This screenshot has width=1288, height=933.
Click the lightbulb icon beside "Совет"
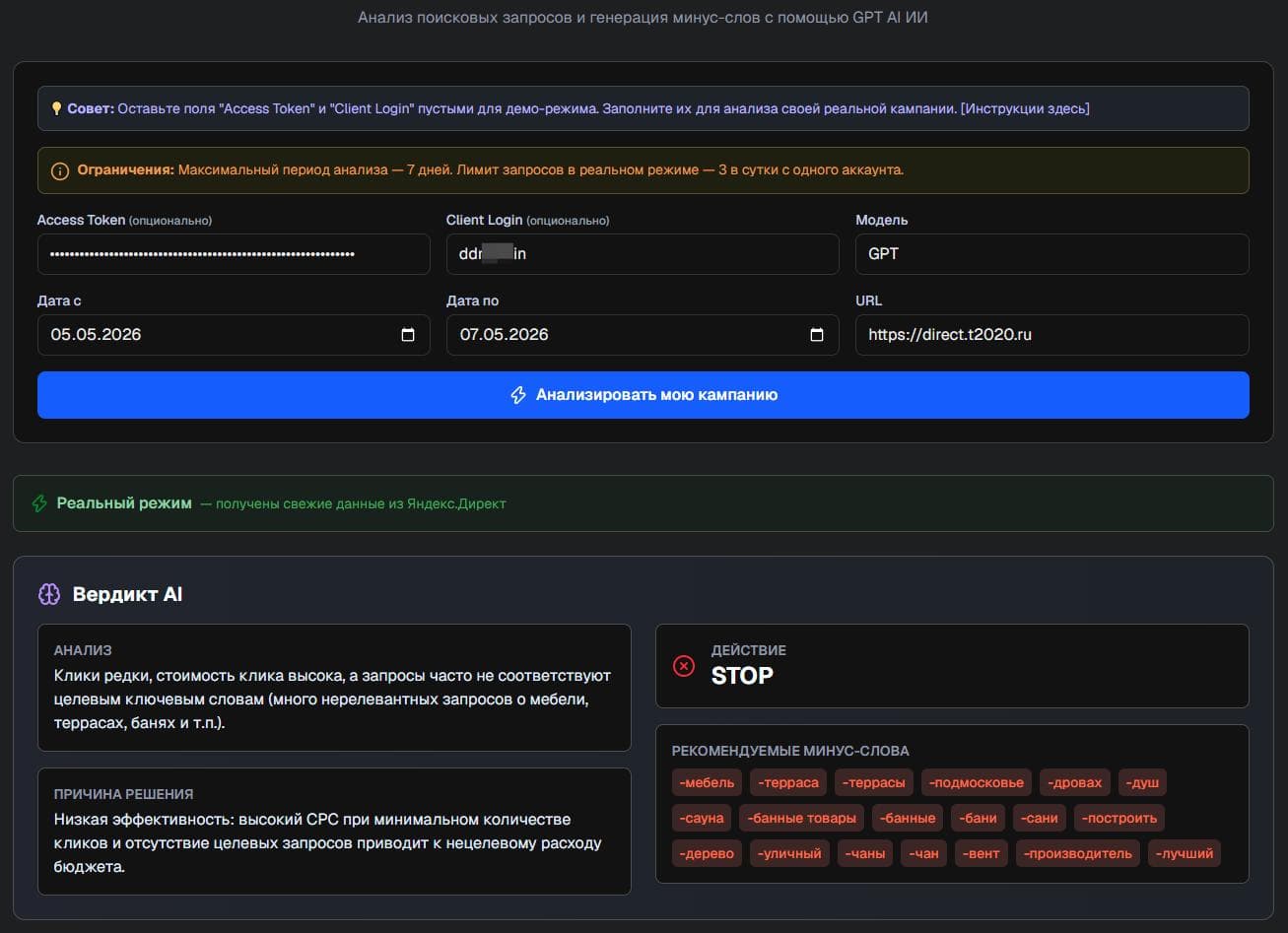(x=57, y=108)
